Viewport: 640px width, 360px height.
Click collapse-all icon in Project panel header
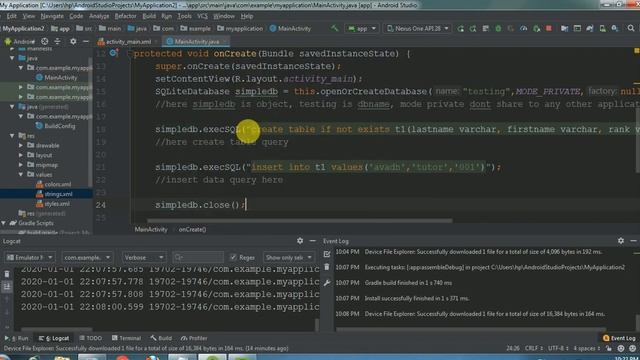(x=57, y=41)
